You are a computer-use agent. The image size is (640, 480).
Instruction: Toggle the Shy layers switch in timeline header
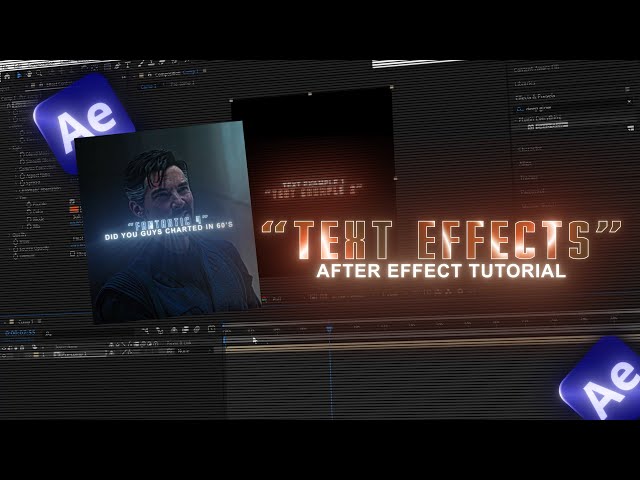click(x=174, y=330)
